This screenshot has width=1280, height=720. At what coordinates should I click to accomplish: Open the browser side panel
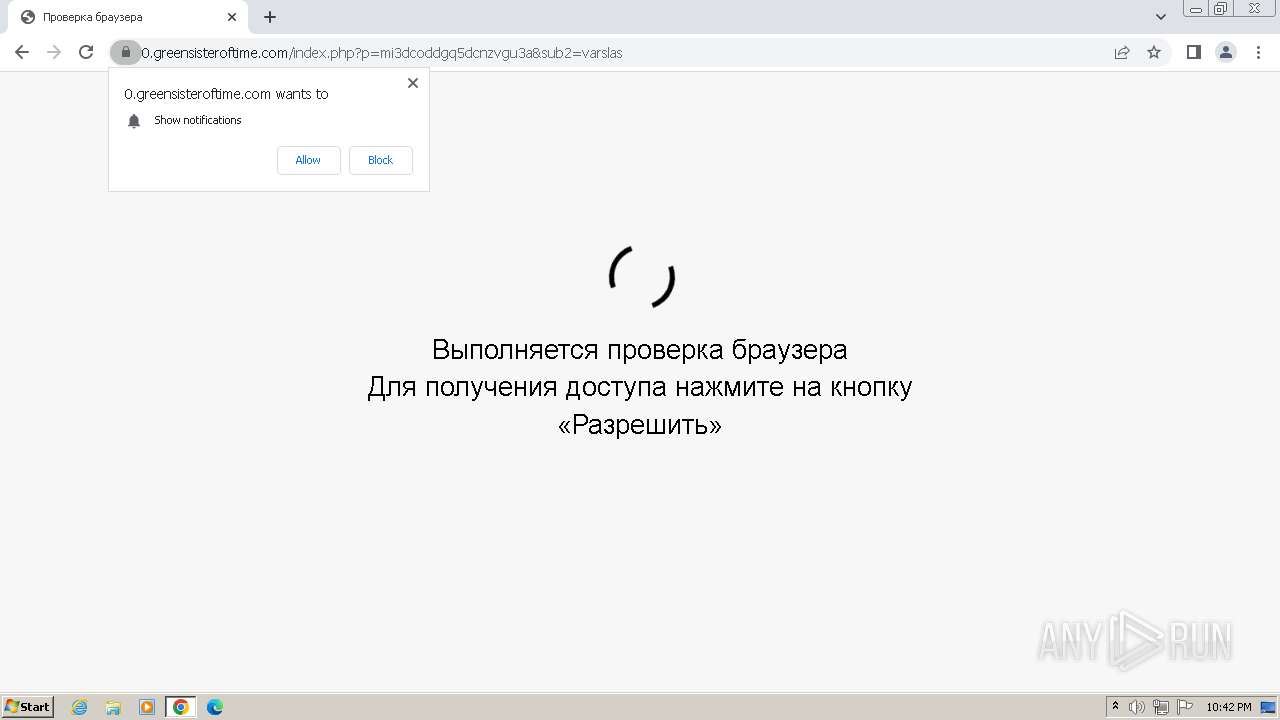point(1193,52)
